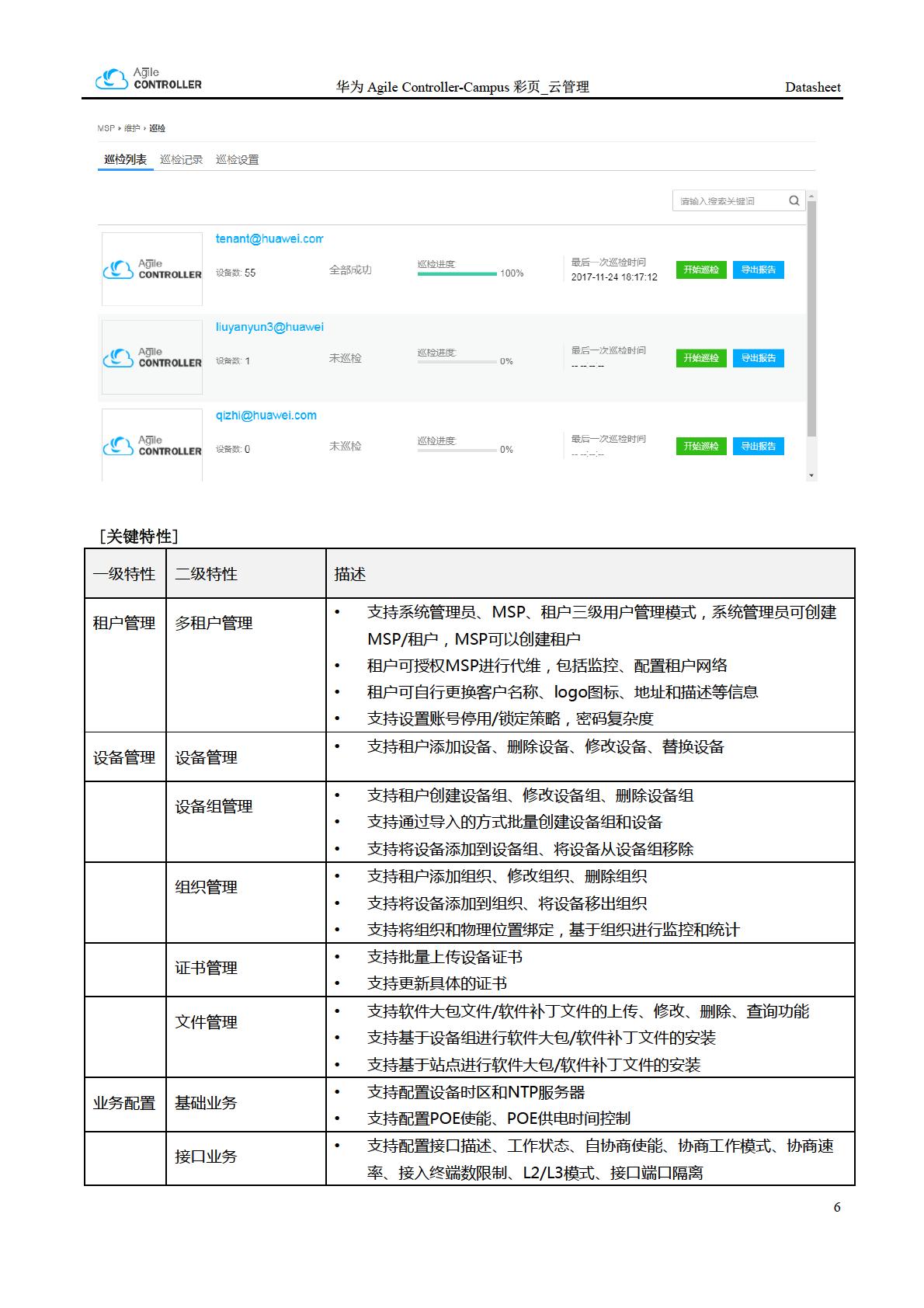Screen dimensions: 924x1308
Task: Switch to the 巡检列表 tab
Action: (x=125, y=159)
